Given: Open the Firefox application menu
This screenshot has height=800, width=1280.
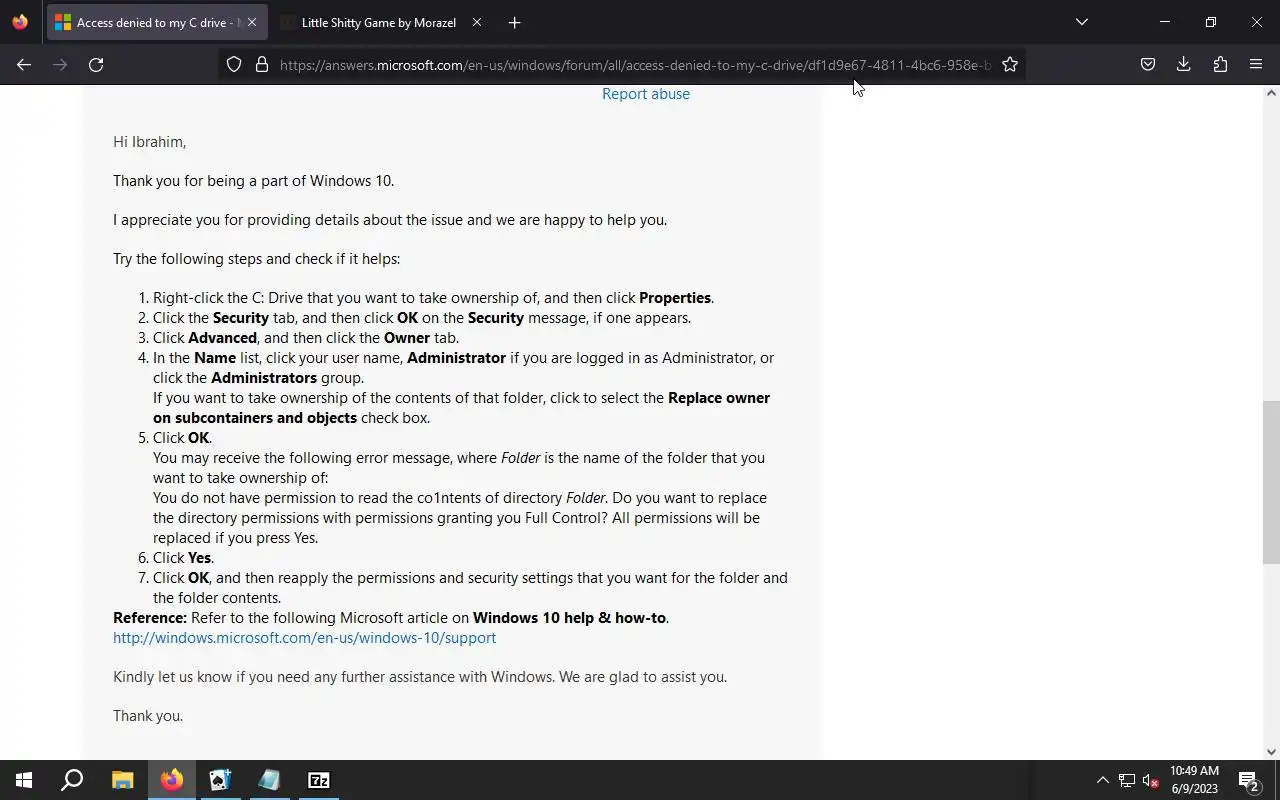Looking at the screenshot, I should pyautogui.click(x=1256, y=65).
